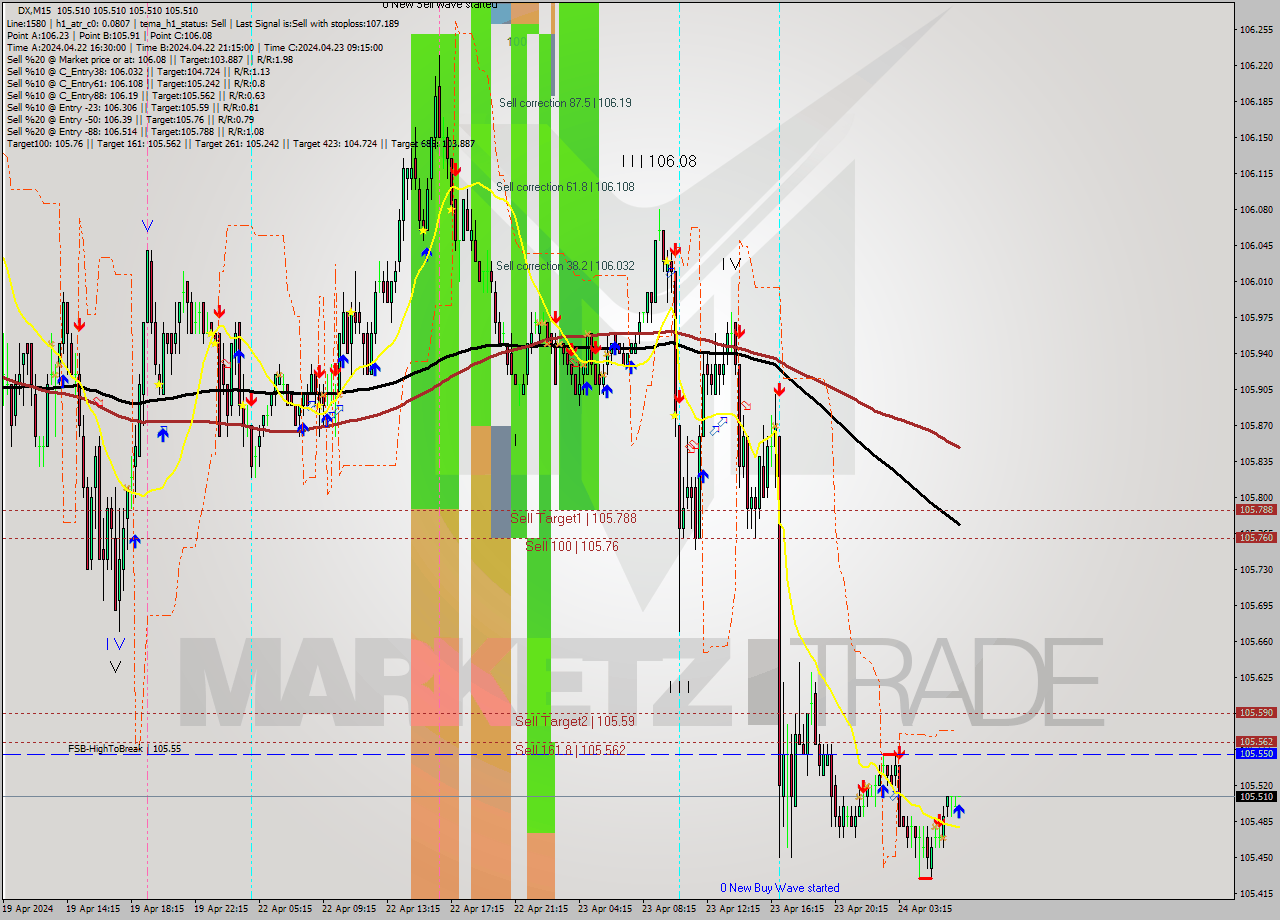Click the 'Sell 161.8 | 105.562' label
The image size is (1280, 920).
570,750
